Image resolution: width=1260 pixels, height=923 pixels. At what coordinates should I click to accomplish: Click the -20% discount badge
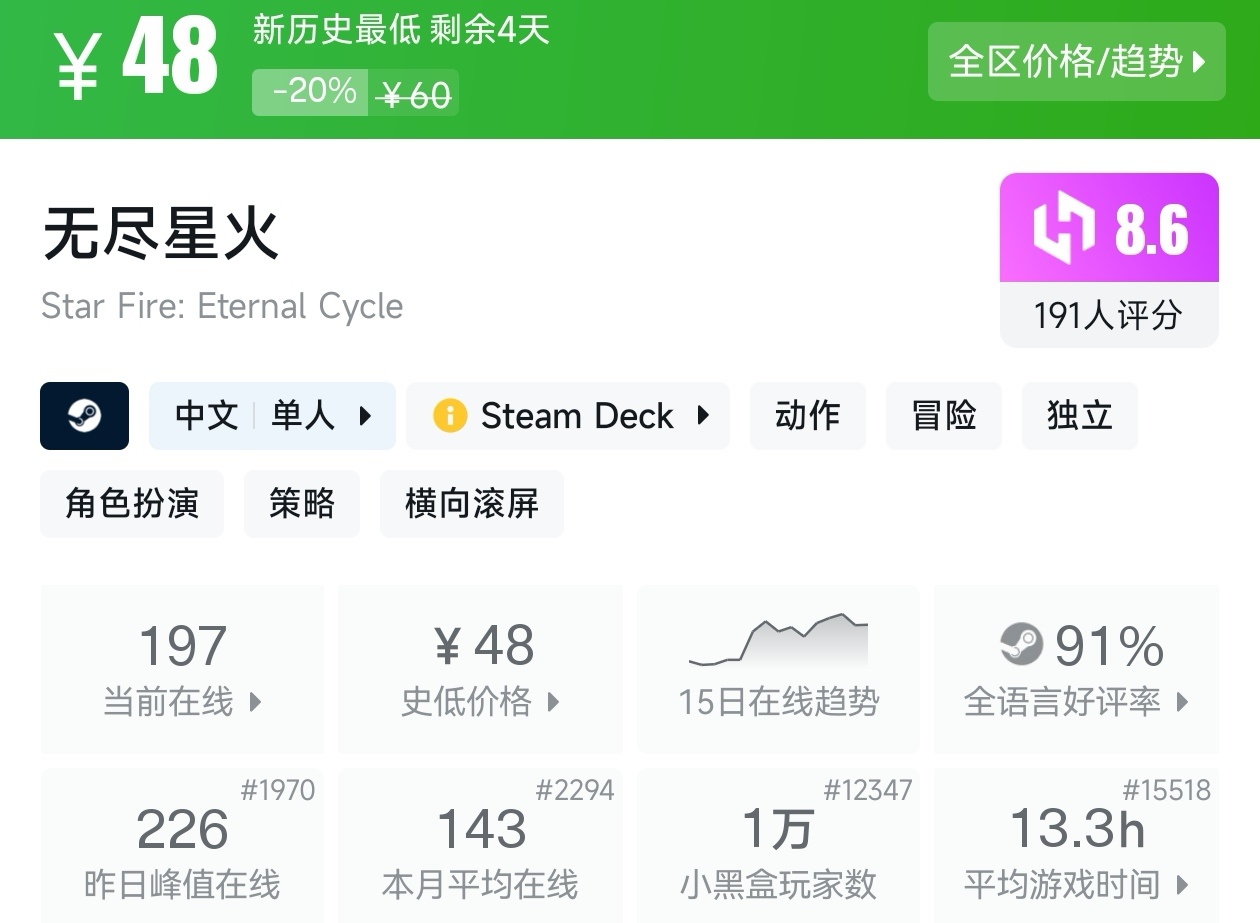(311, 93)
